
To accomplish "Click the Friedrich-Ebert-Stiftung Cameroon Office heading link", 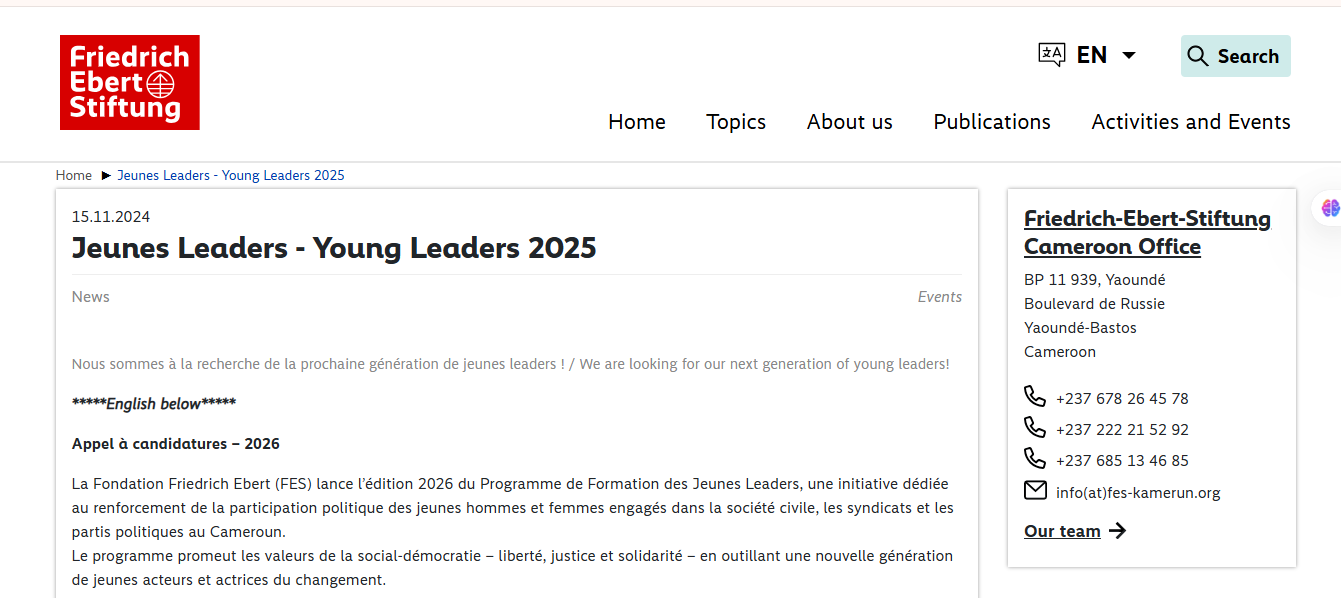I will (1147, 232).
